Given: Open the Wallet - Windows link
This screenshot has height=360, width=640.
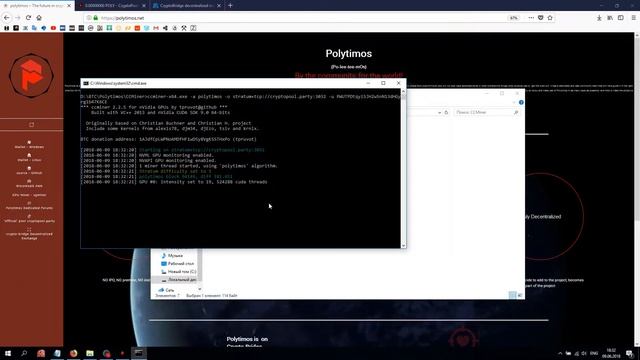Looking at the screenshot, I should [x=29, y=144].
